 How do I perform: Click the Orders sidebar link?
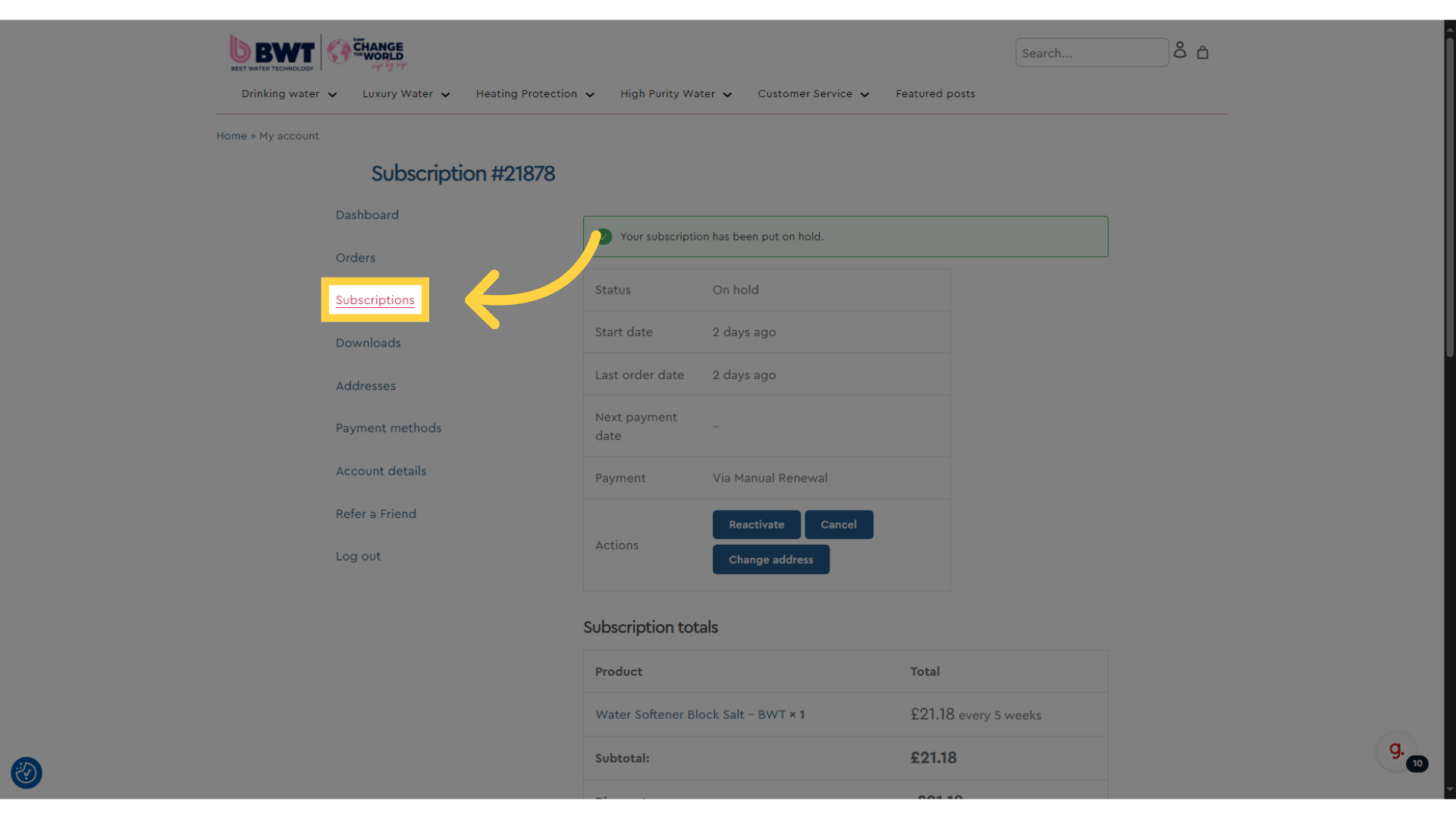point(355,257)
